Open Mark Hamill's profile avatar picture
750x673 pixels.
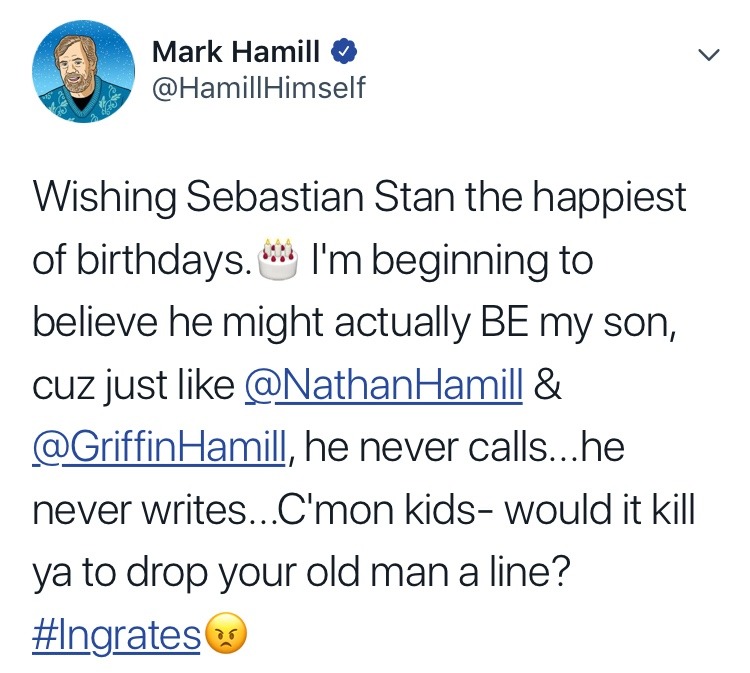(84, 69)
